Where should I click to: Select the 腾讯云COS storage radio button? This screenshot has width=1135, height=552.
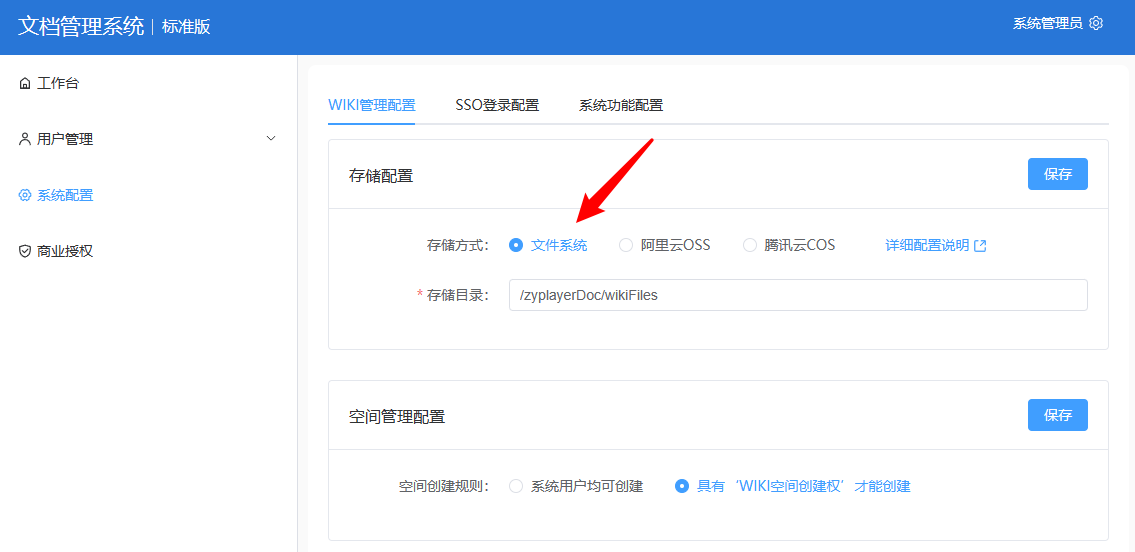coord(750,245)
